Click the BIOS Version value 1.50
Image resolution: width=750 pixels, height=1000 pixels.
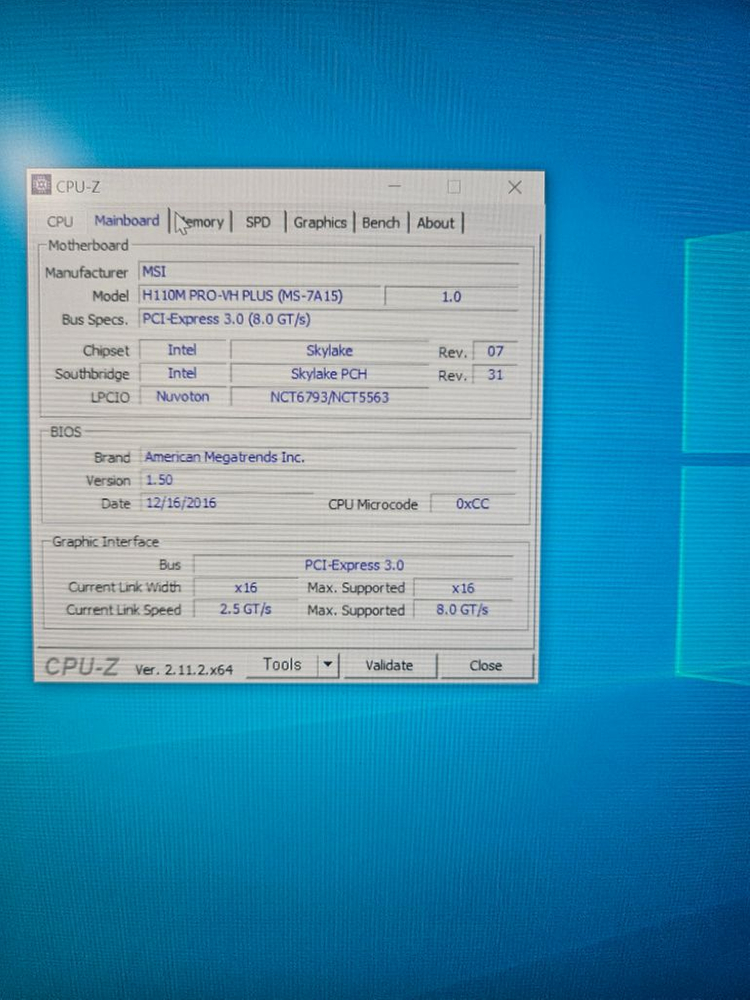click(328, 480)
